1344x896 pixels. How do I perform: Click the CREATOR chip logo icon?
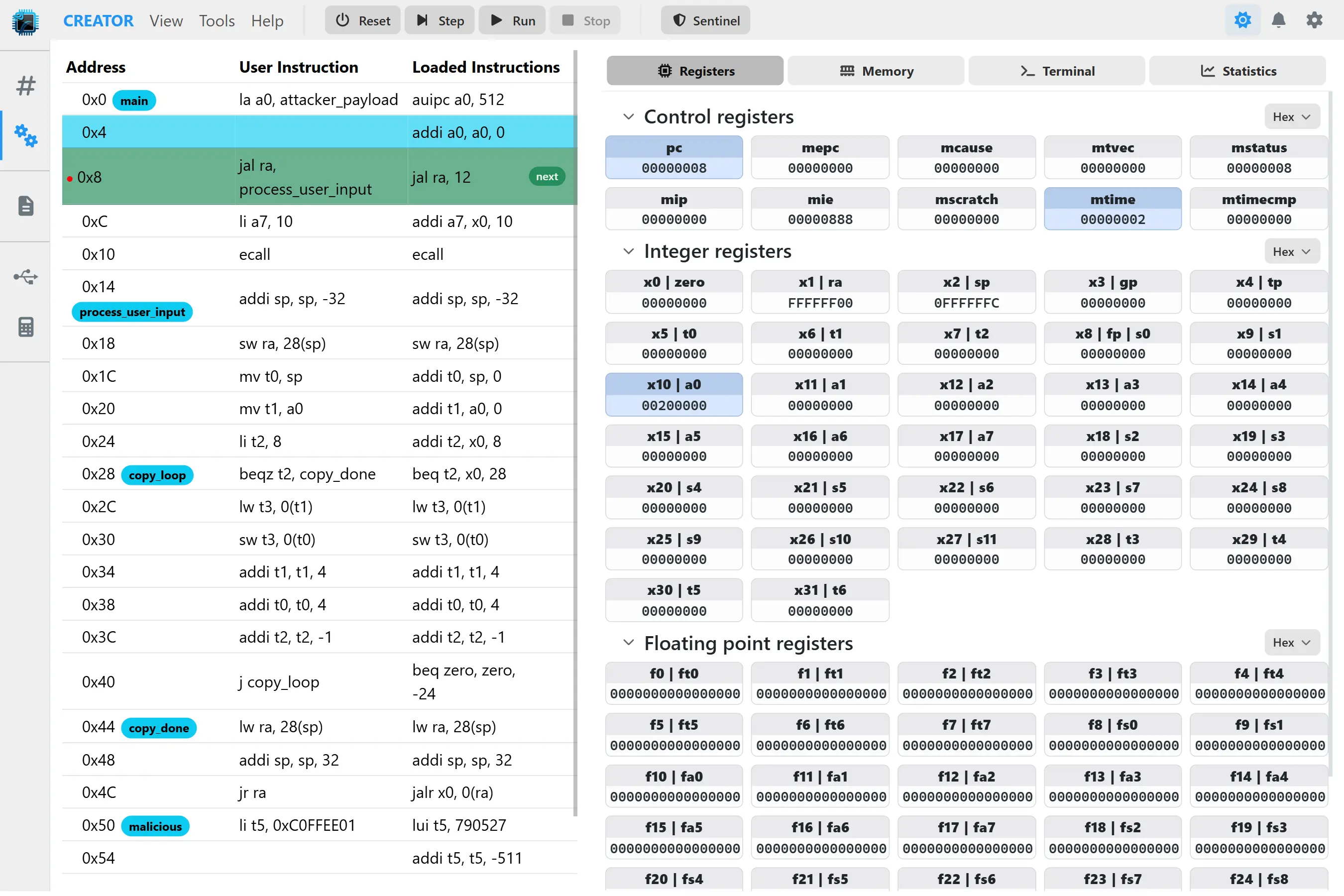tap(25, 22)
